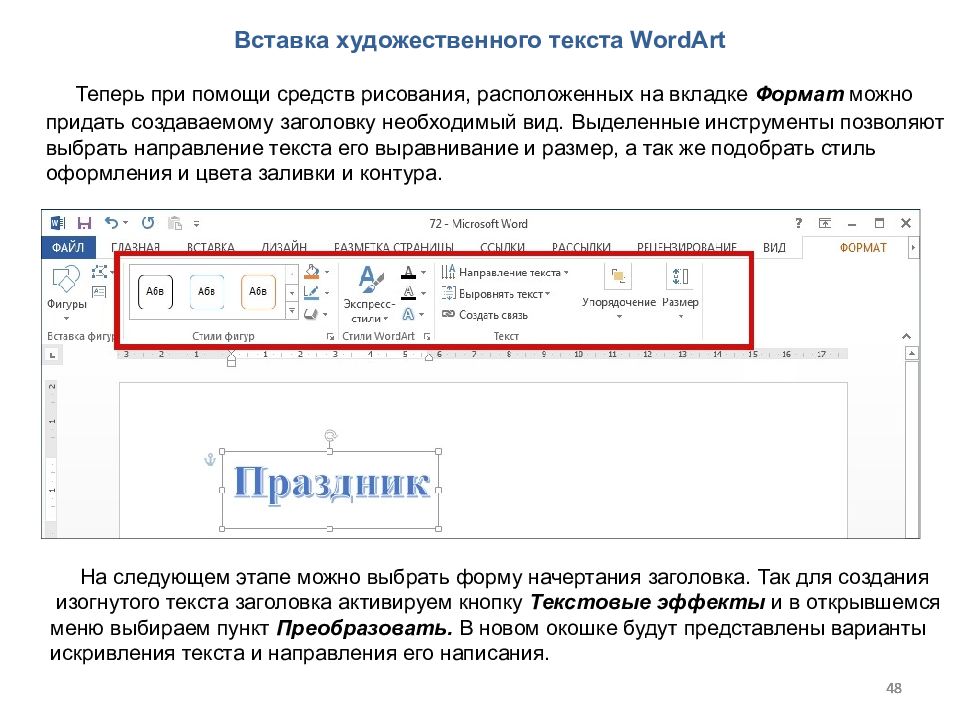The image size is (960, 720).
Task: Click the Word logo in the title bar
Action: click(58, 223)
